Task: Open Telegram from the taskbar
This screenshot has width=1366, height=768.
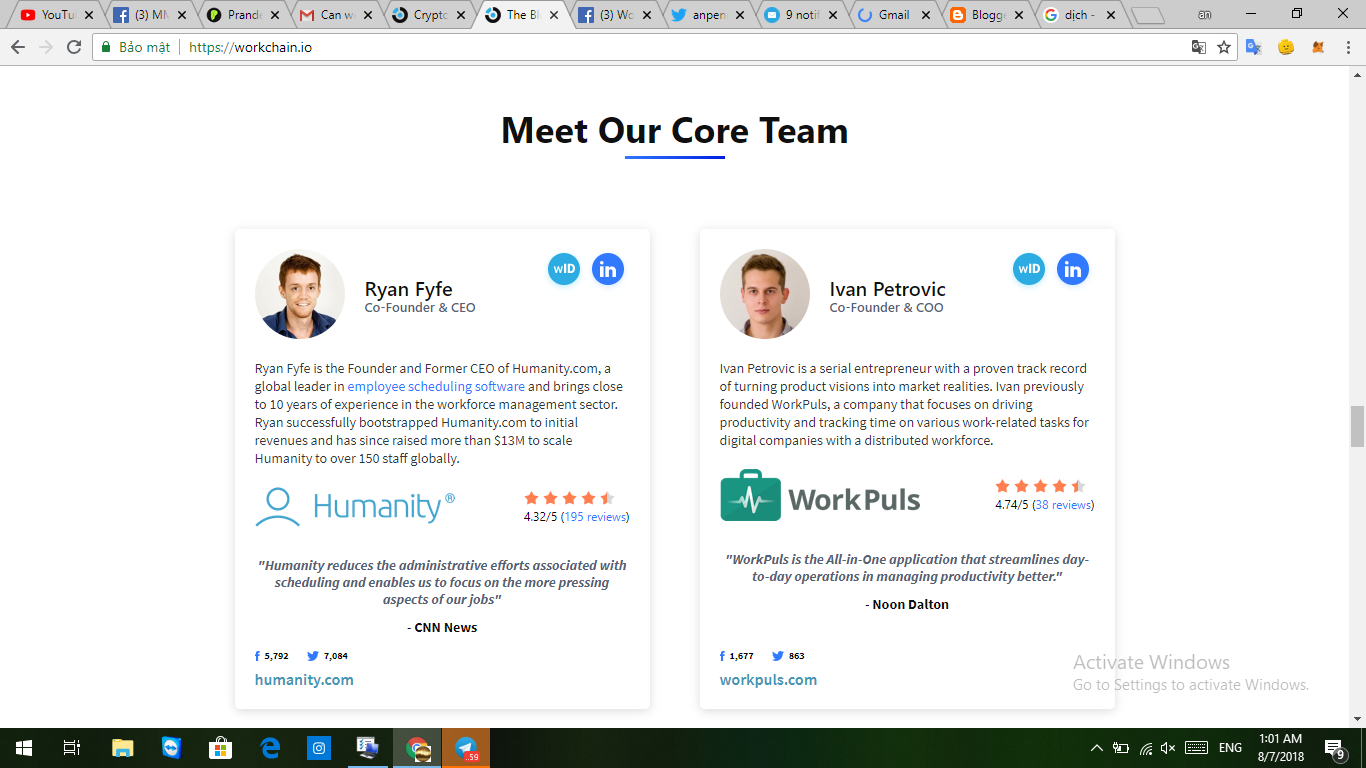Action: [466, 748]
